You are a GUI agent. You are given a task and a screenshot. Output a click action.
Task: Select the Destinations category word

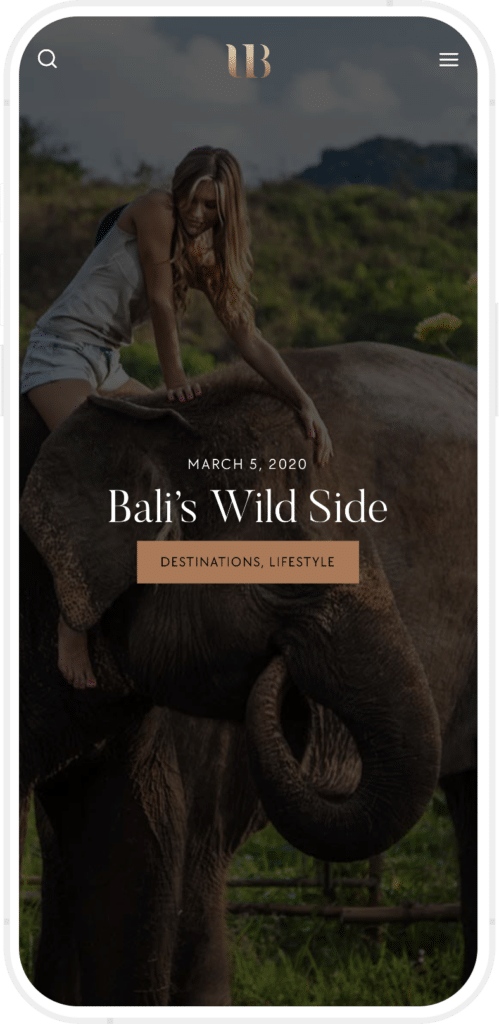210,562
